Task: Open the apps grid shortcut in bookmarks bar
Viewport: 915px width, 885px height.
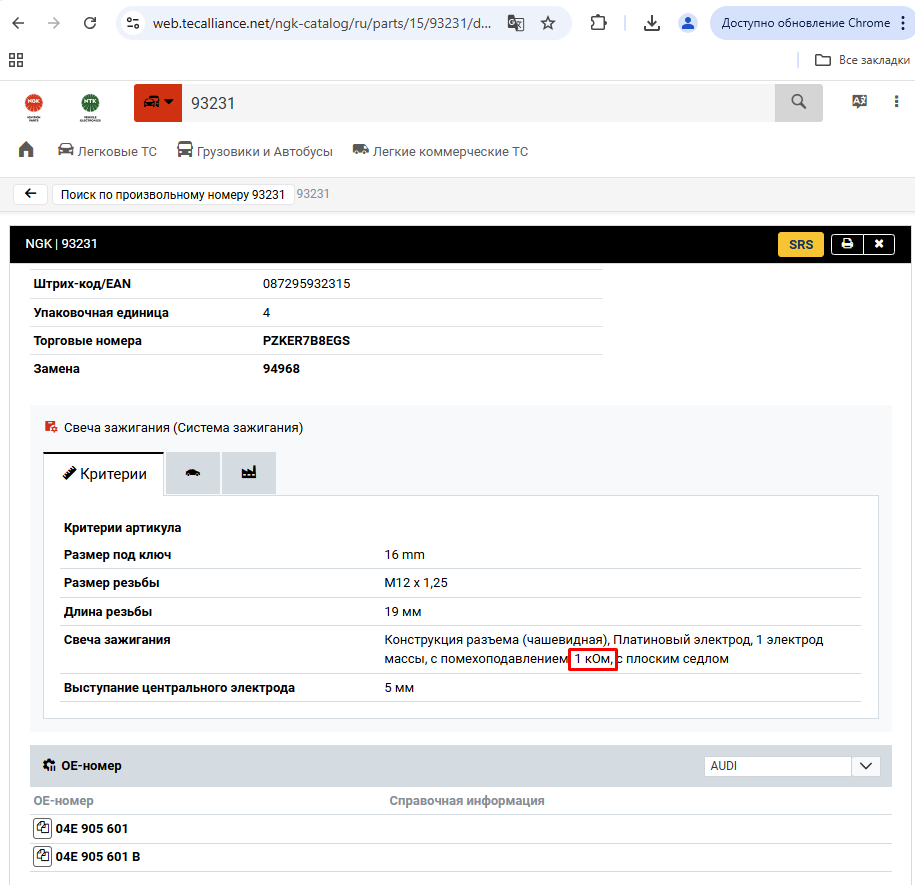Action: [x=16, y=60]
